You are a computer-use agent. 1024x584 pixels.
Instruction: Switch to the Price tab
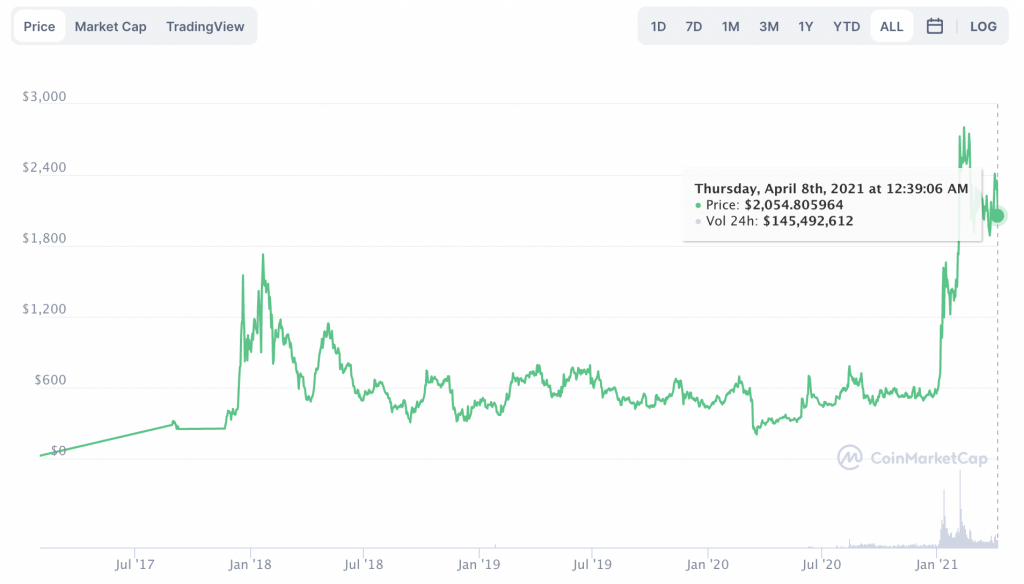39,26
